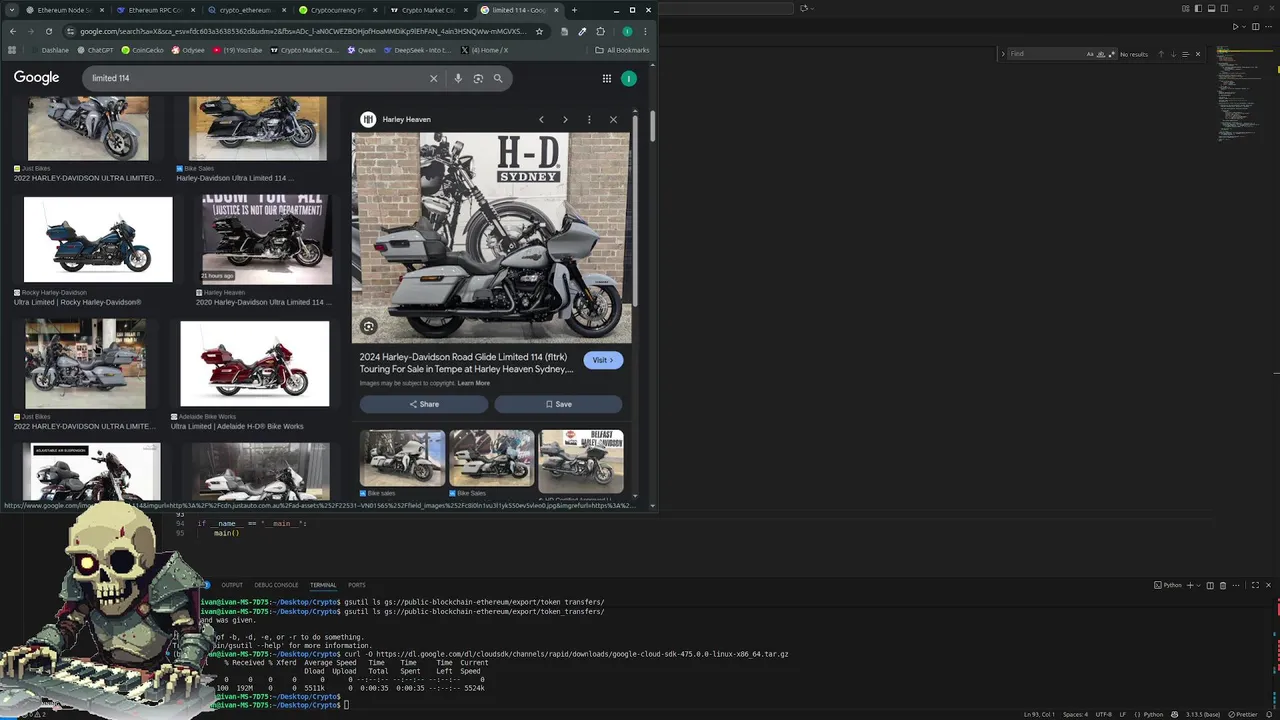Viewport: 1280px width, 720px height.
Task: Open run options dropdown beside play button
Action: coord(1245,27)
